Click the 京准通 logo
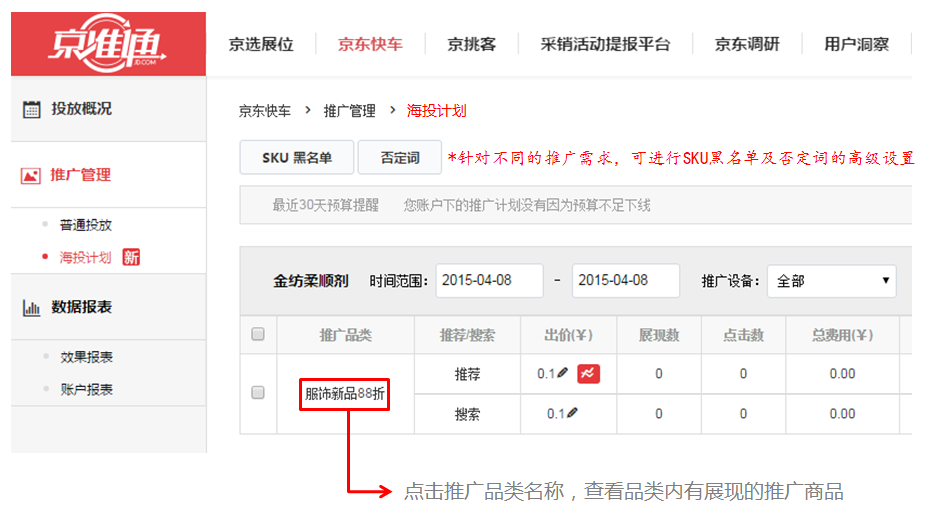925x515 pixels. [107, 44]
